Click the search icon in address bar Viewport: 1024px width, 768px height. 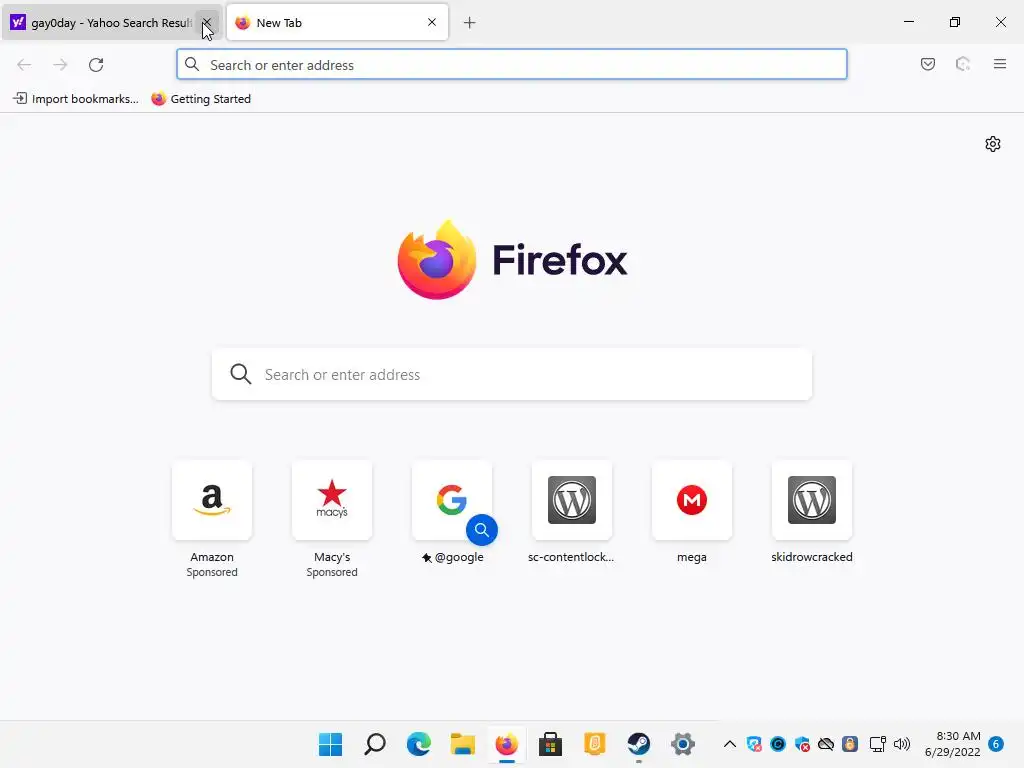coord(192,64)
